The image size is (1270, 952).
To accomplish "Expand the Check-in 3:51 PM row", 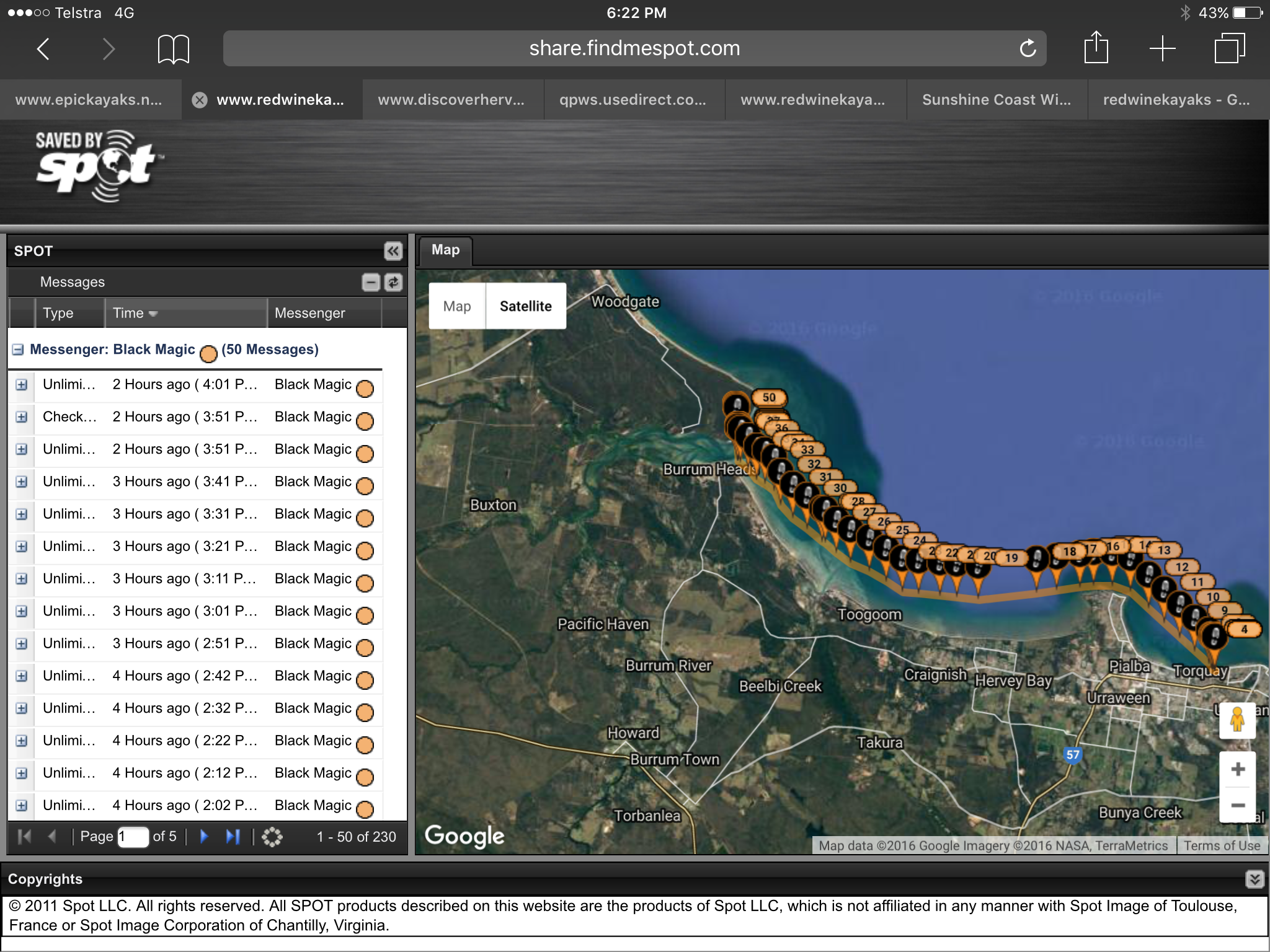I will click(x=22, y=417).
